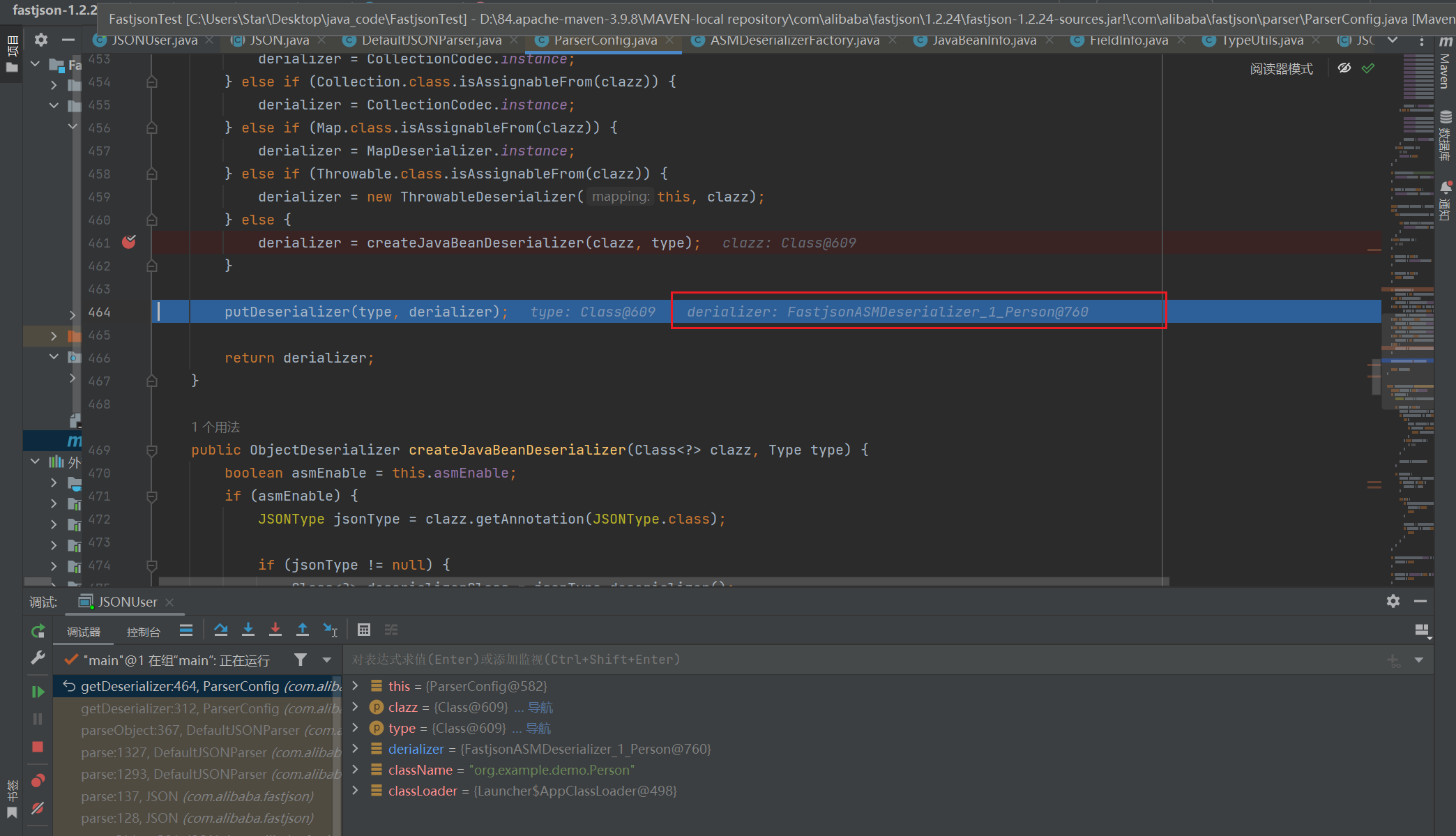Open the Evaluate Expression calculator icon
Viewport: 1456px width, 836px height.
click(363, 630)
